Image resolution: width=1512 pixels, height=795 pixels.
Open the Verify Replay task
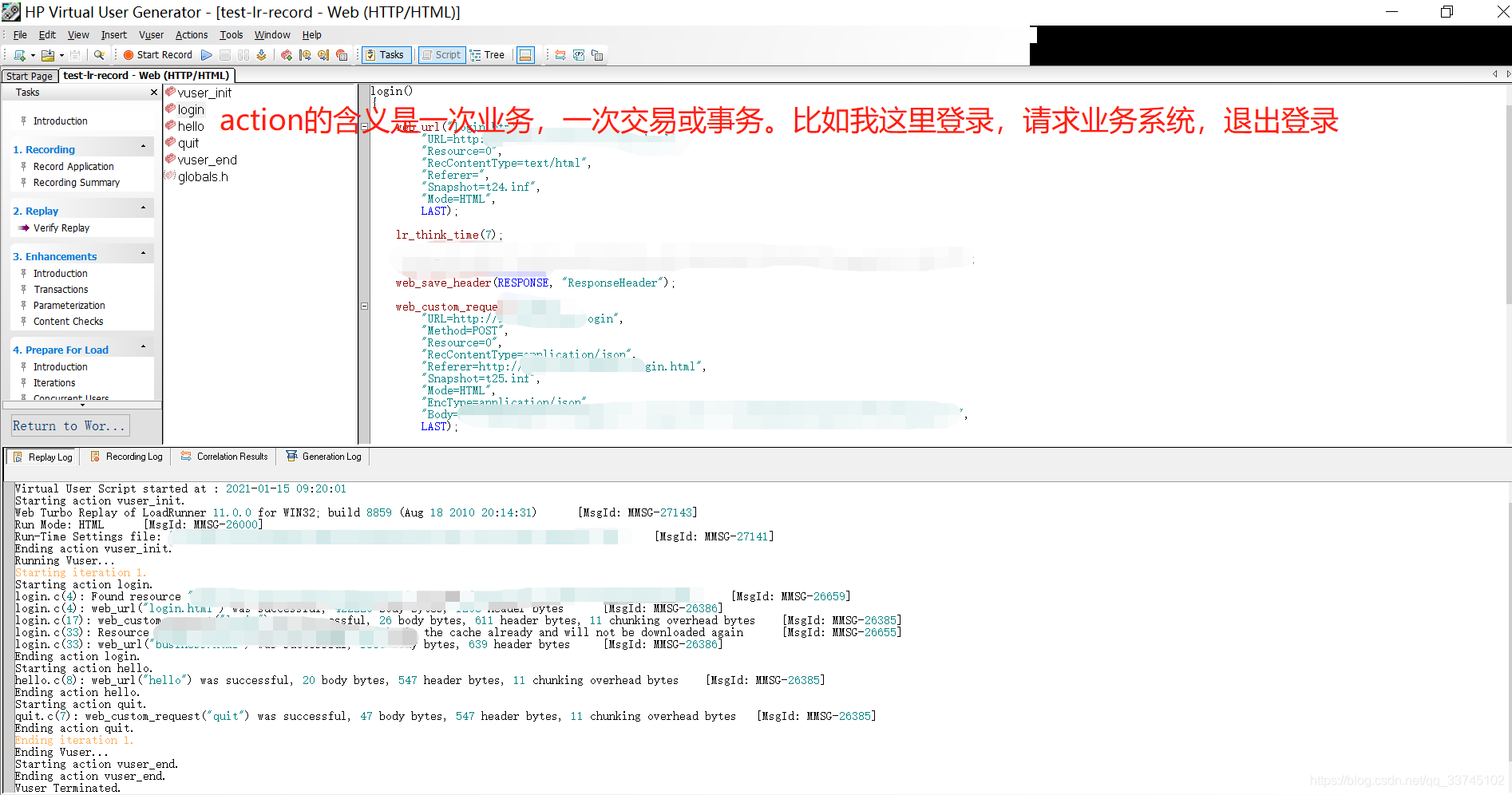click(x=61, y=228)
